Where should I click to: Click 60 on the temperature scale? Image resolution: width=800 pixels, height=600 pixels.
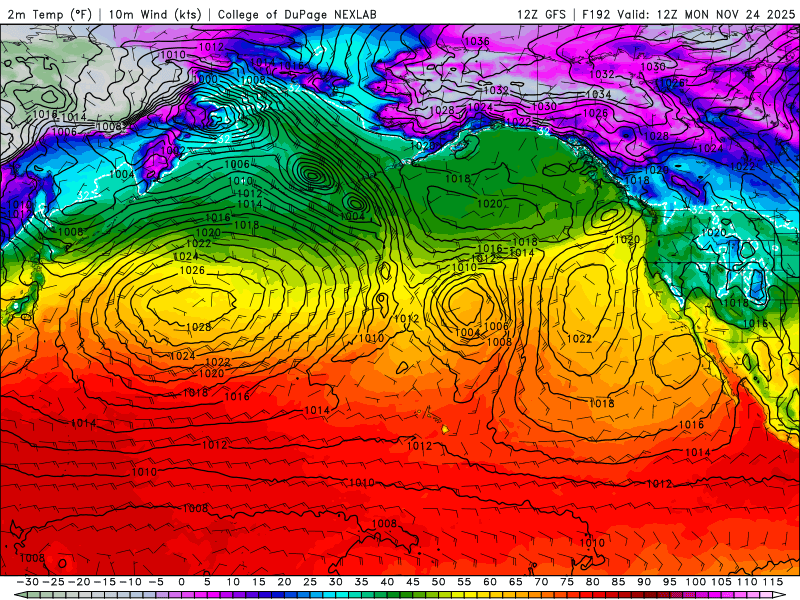point(490,582)
